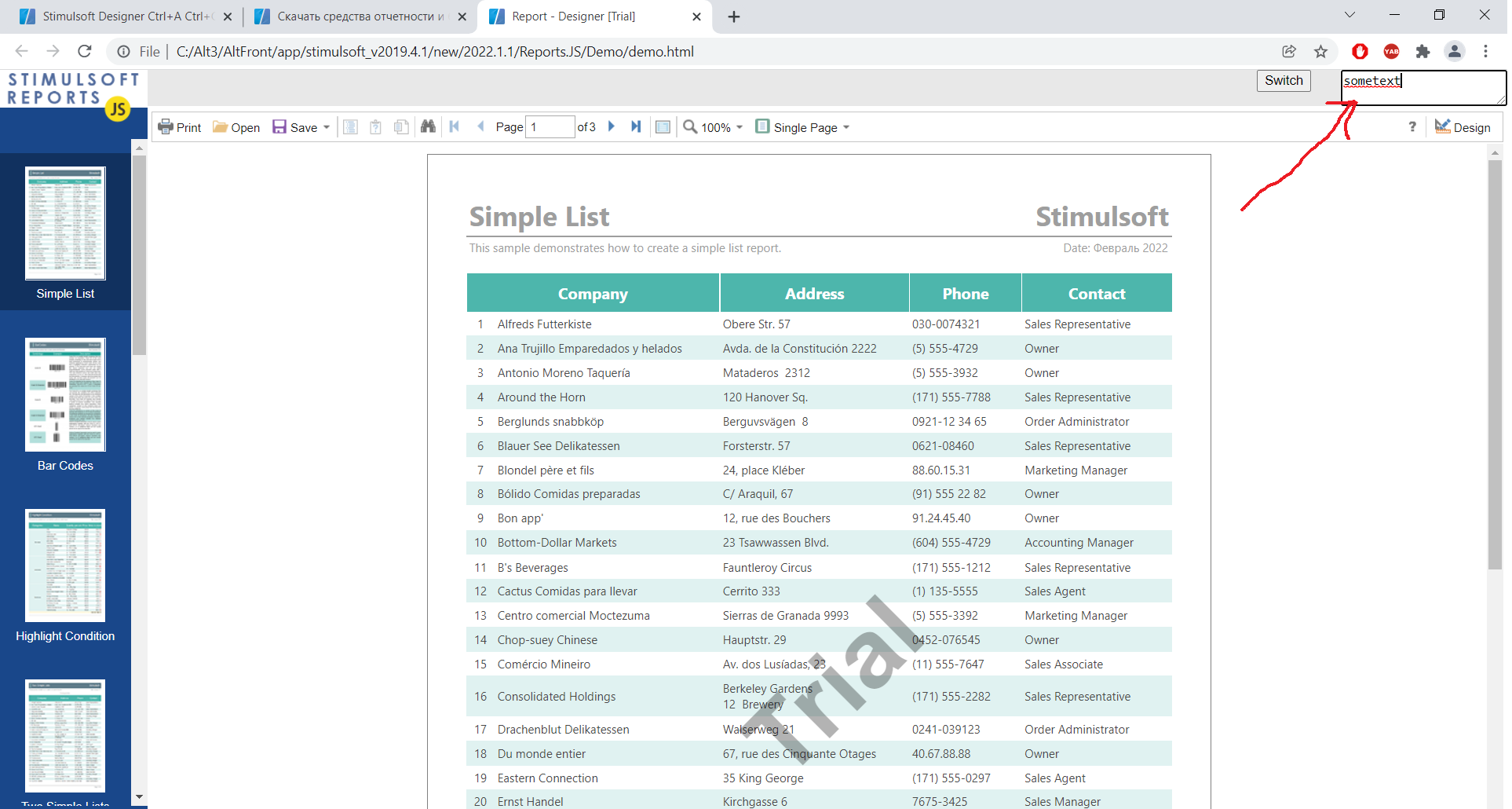
Task: Click browser back arrow
Action: pos(21,51)
